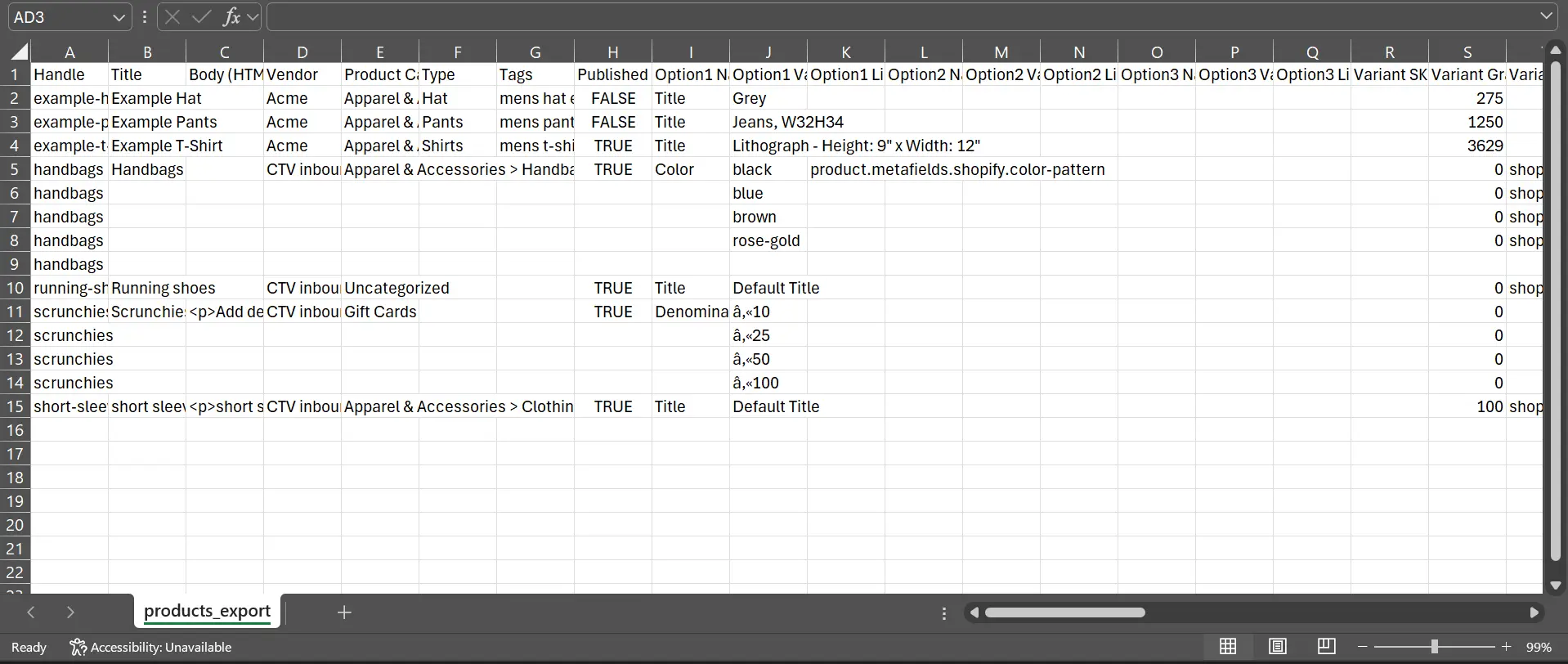Select column J header
Screen dimensions: 1568x664
coord(768,52)
